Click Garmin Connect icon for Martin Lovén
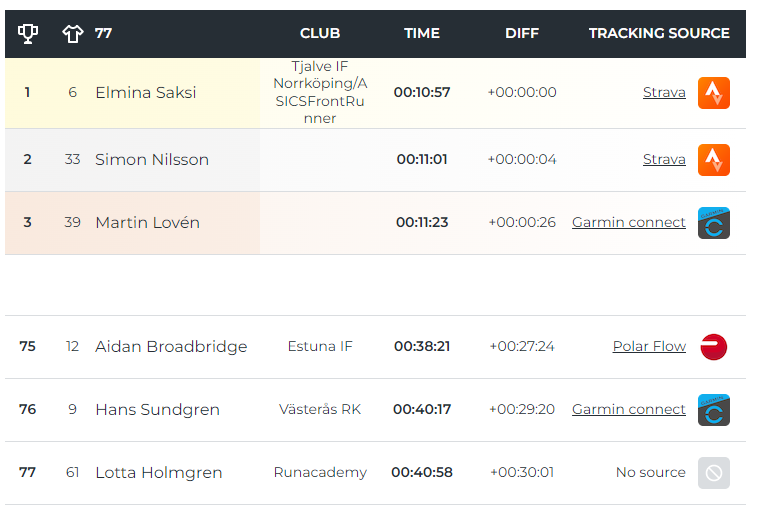This screenshot has width=757, height=514. coord(714,223)
